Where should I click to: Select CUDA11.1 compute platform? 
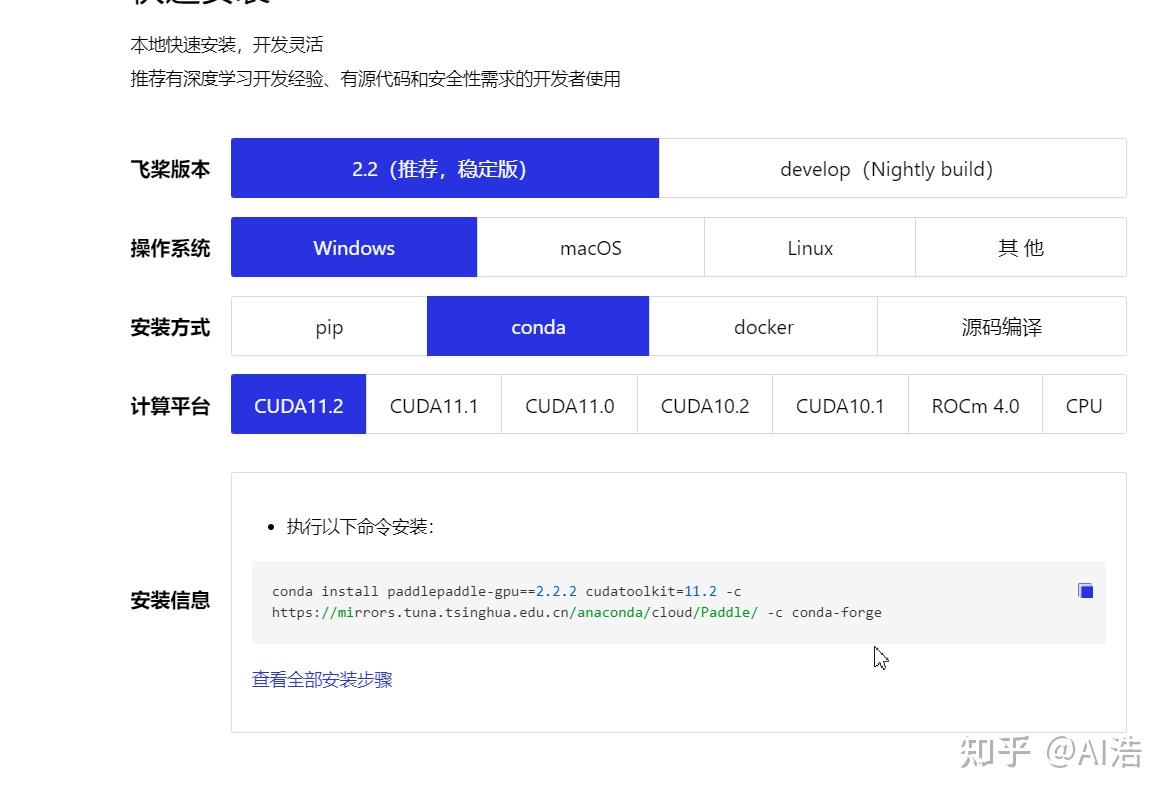(x=433, y=404)
